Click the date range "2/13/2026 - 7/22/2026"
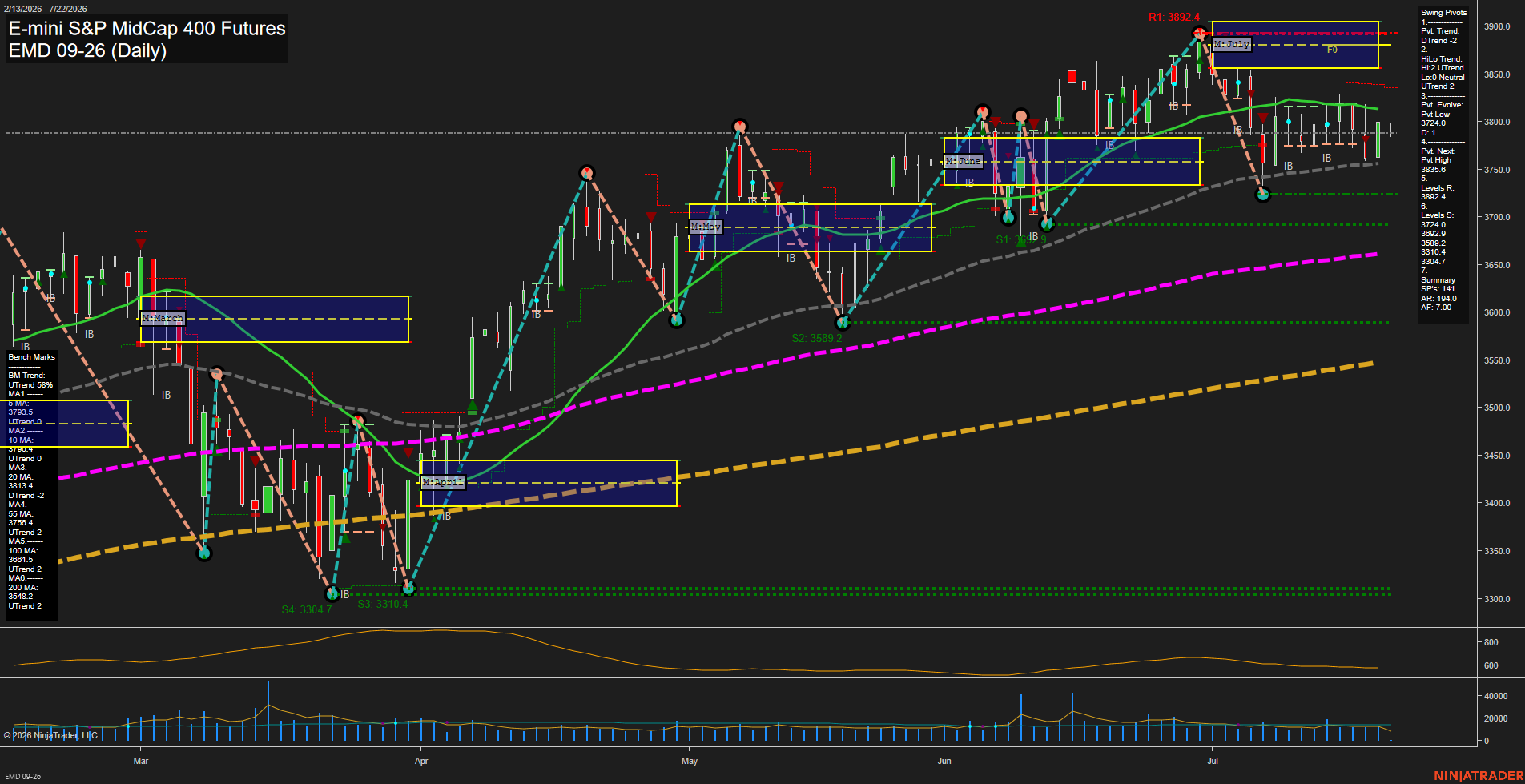Screen dimensions: 1525x784 click(45, 9)
